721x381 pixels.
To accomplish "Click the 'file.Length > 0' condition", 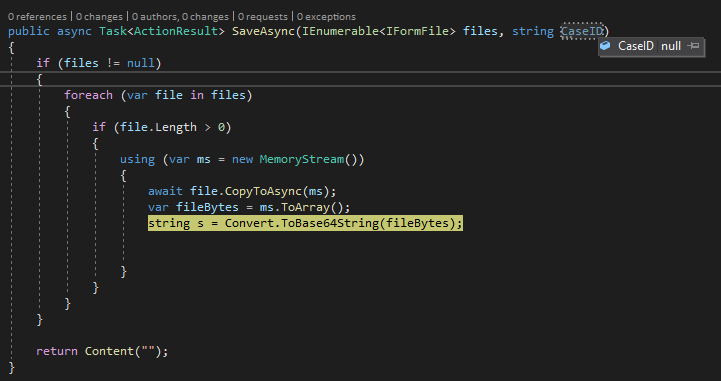I will [172, 127].
